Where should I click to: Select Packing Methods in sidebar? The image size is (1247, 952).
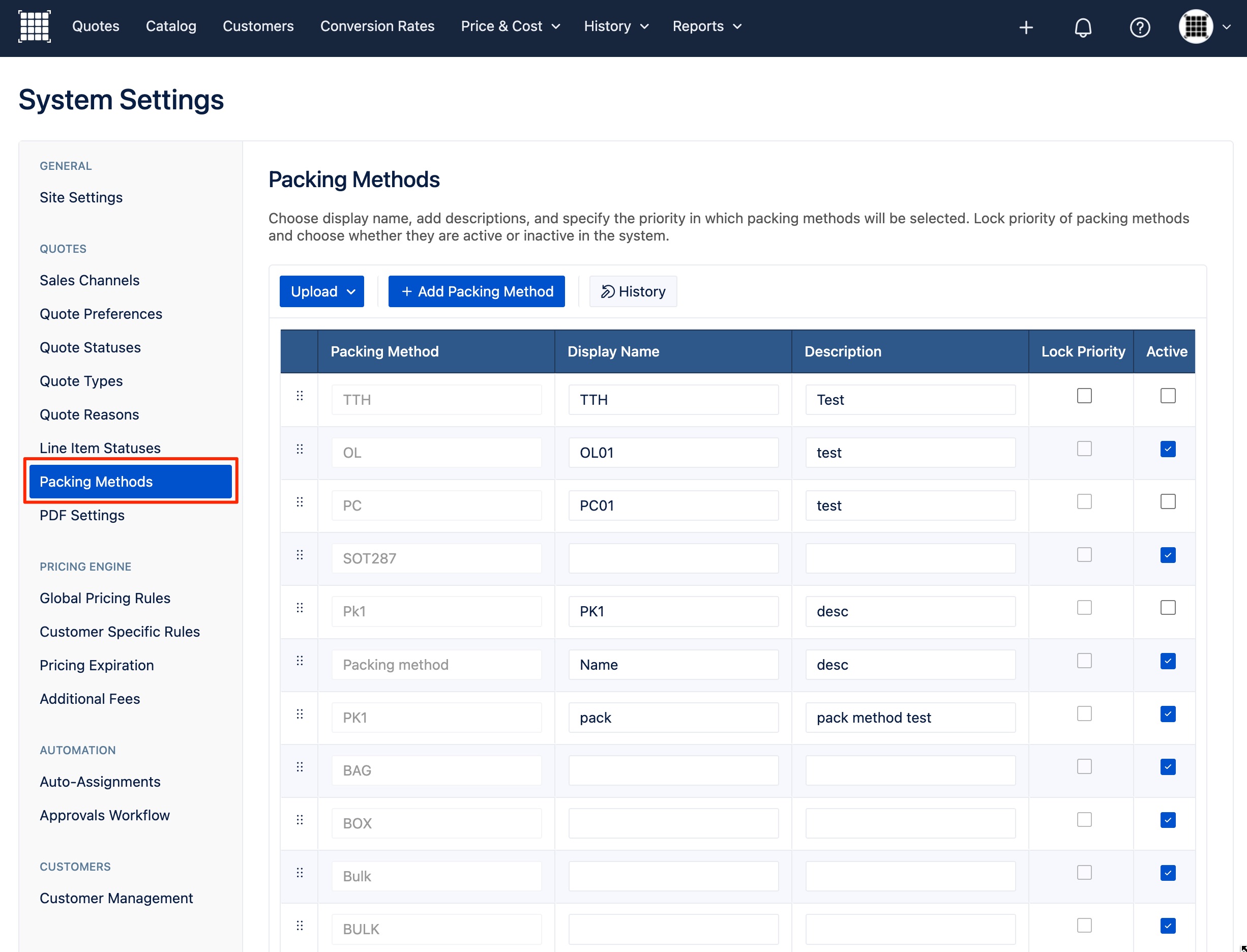click(130, 482)
